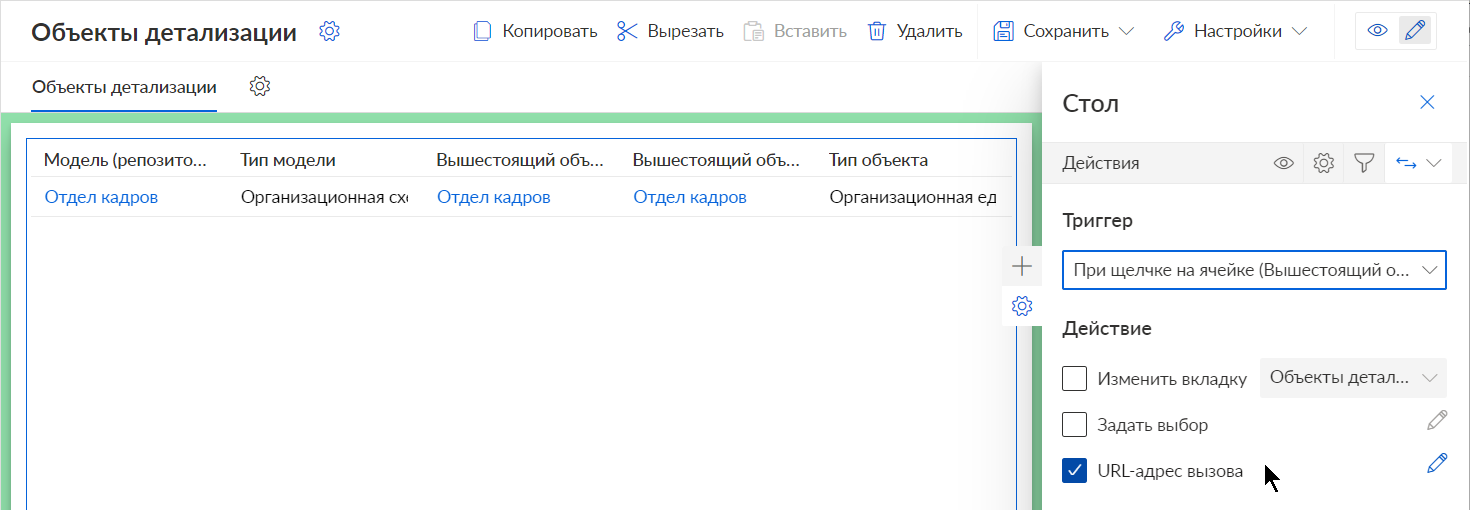The image size is (1470, 510).
Task: Check the Изменить вкладку checkbox
Action: point(1074,378)
